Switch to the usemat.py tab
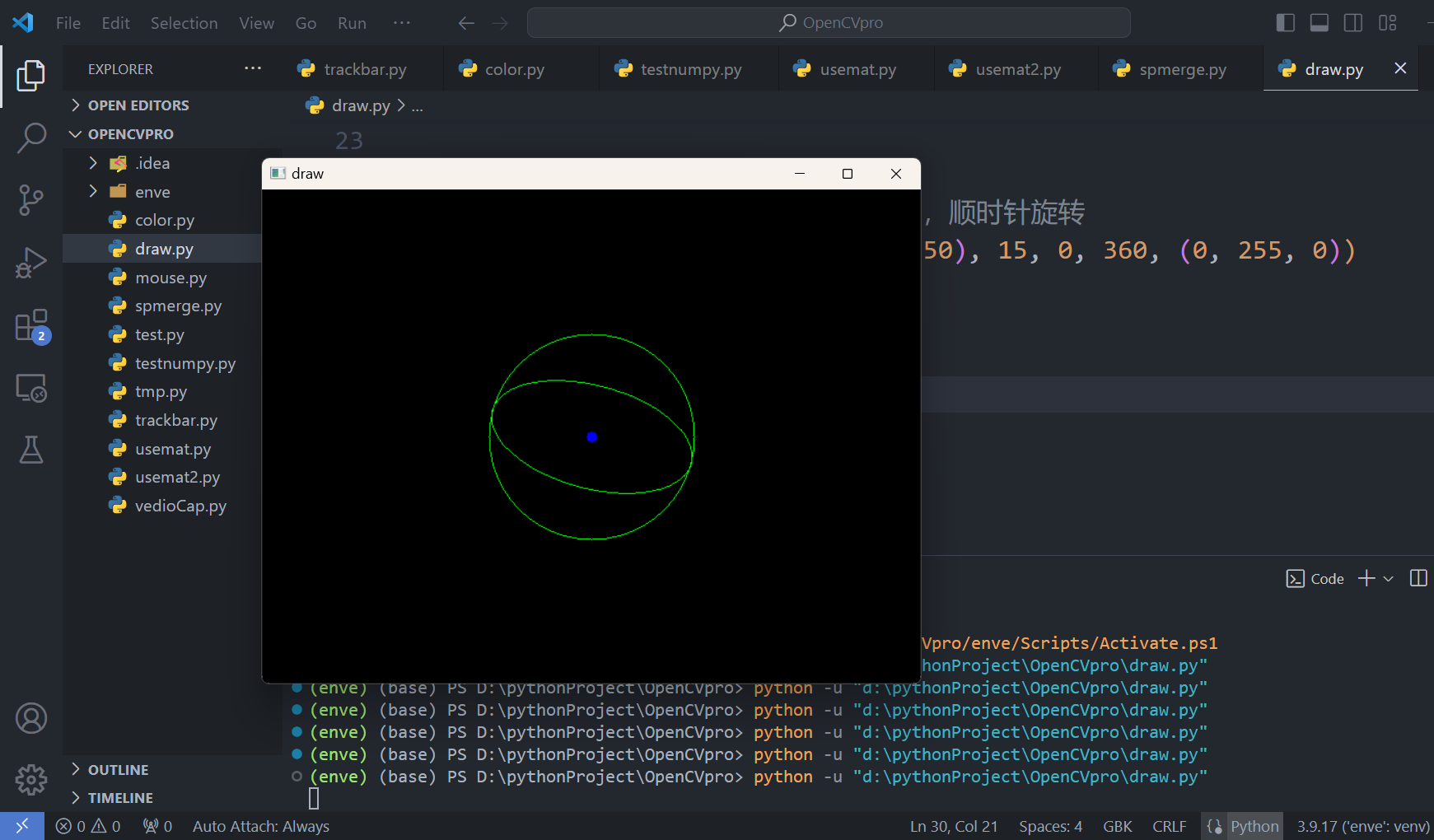The height and width of the screenshot is (840, 1434). [857, 69]
